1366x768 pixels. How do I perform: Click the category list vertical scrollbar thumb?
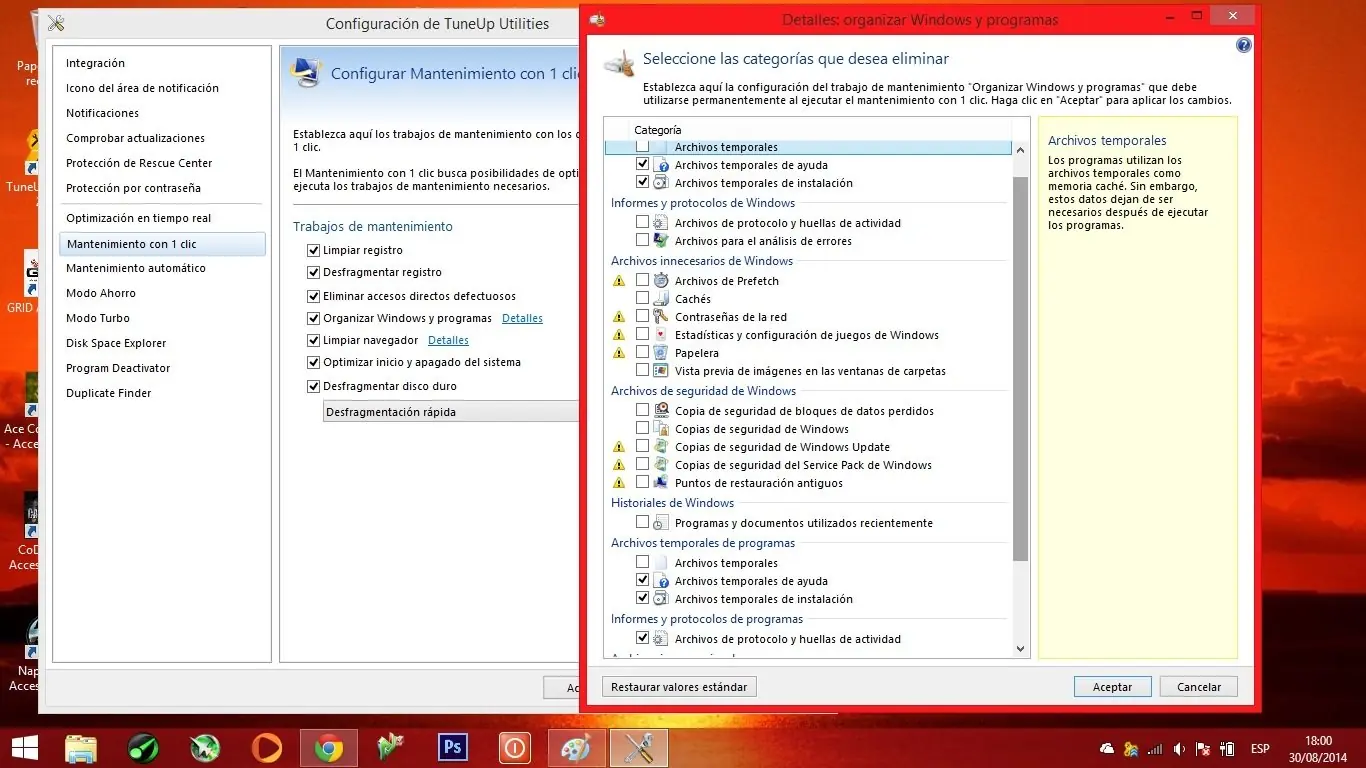[x=1021, y=369]
